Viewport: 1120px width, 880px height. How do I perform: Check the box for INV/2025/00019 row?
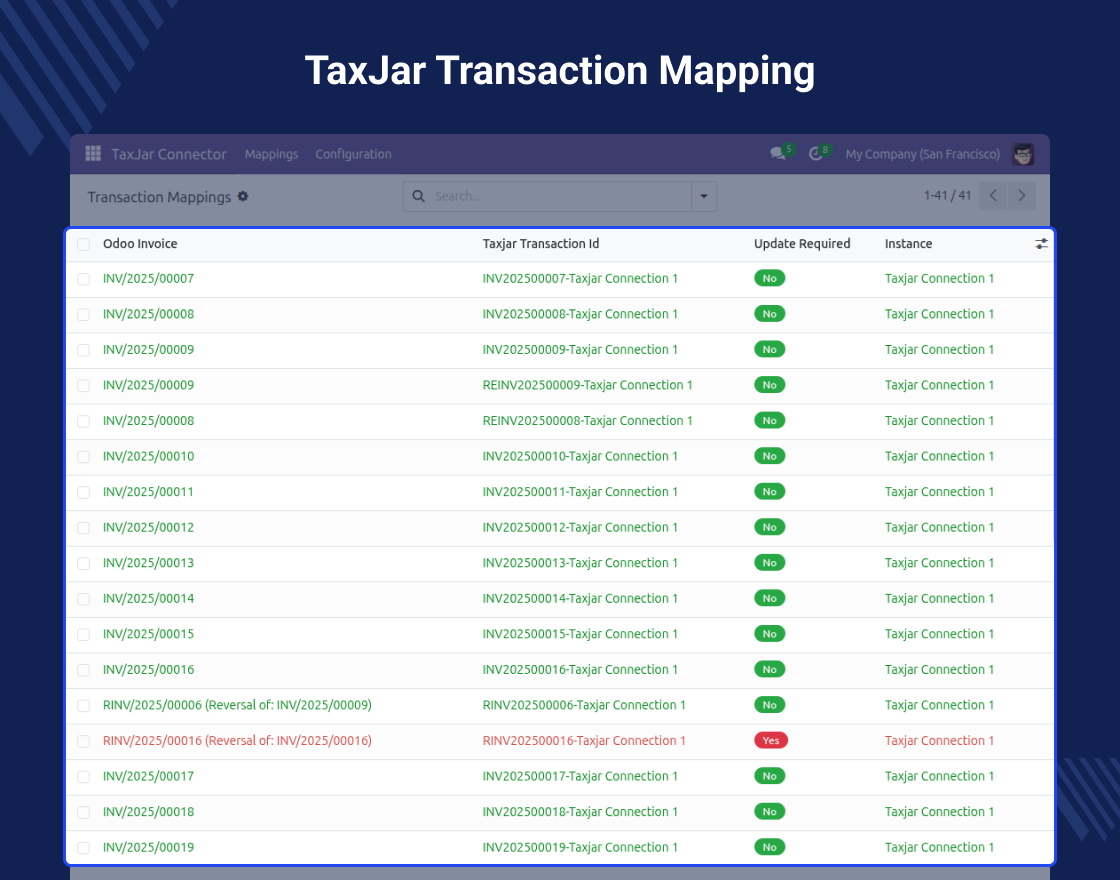[x=84, y=848]
